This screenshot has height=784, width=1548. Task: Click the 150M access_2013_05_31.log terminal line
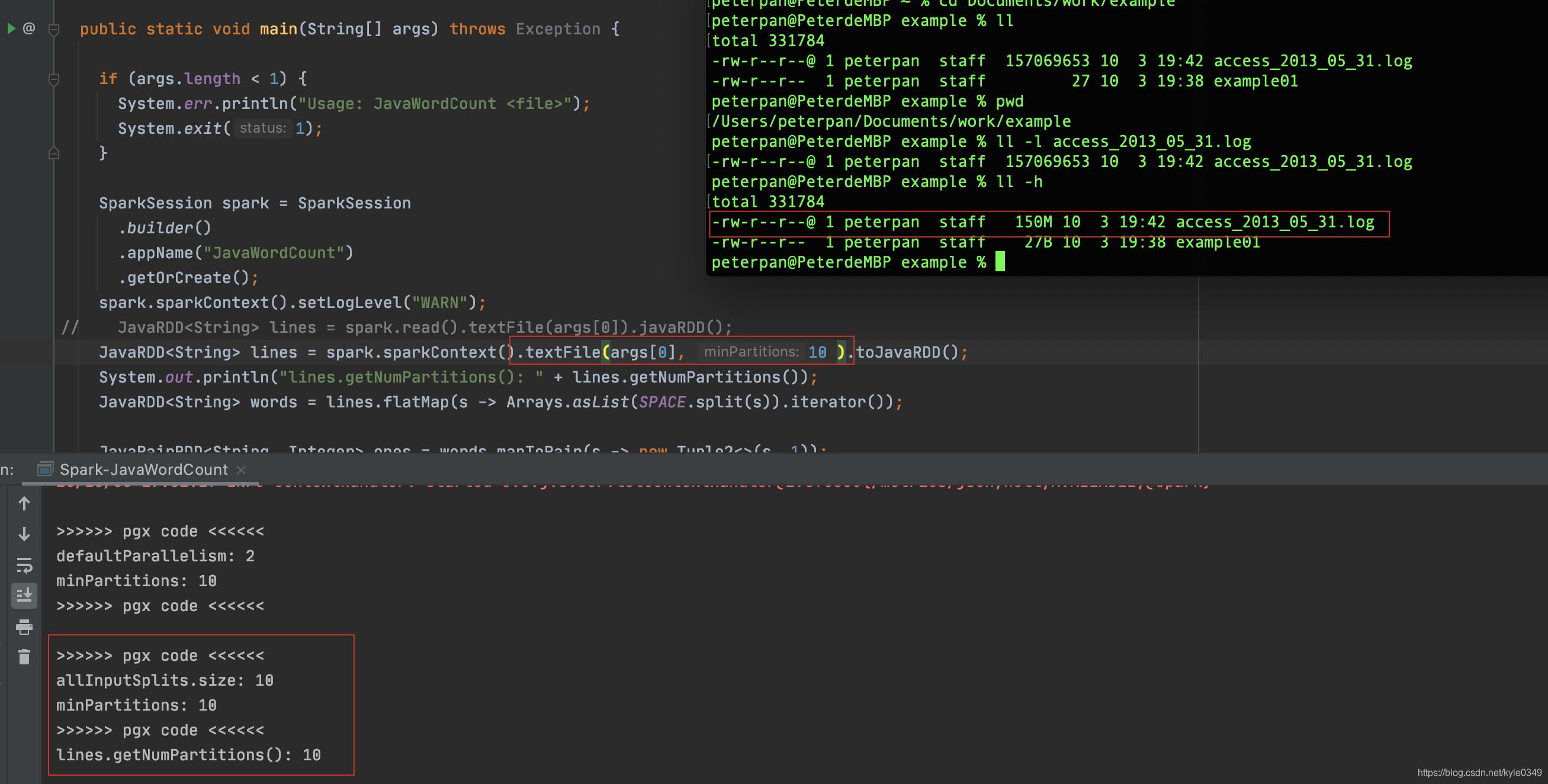tap(1043, 222)
